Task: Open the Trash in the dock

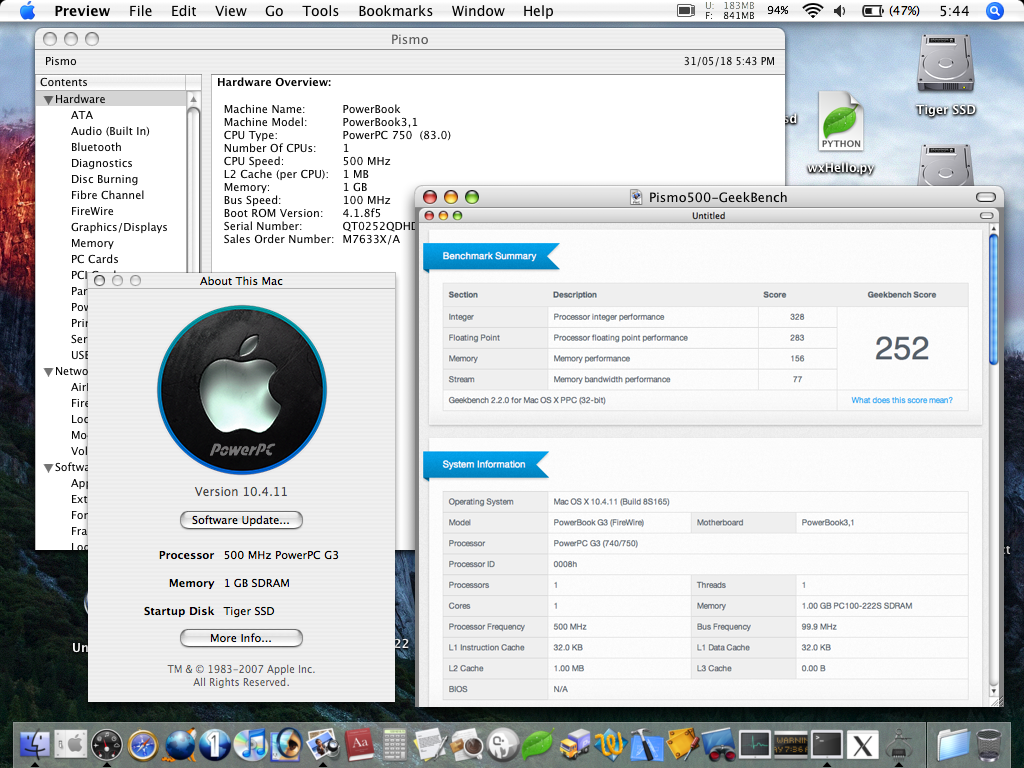Action: [x=989, y=744]
